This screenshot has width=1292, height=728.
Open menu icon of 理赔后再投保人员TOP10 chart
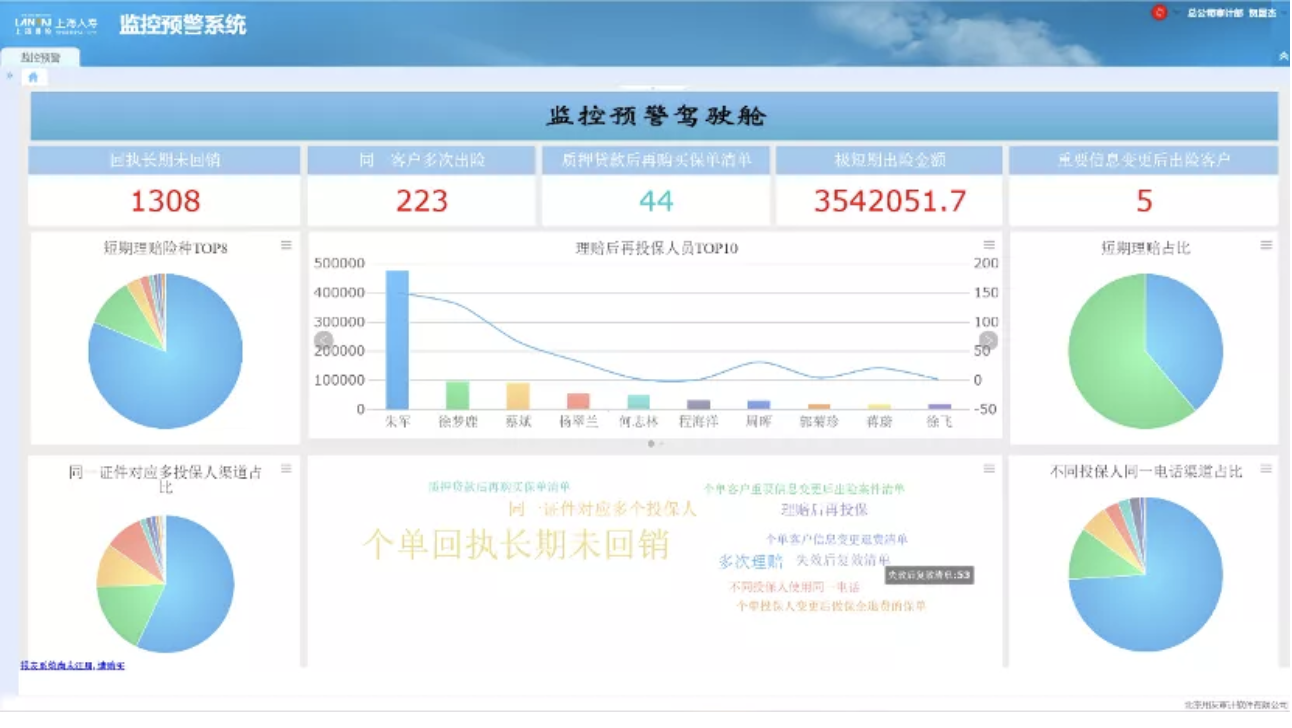989,245
